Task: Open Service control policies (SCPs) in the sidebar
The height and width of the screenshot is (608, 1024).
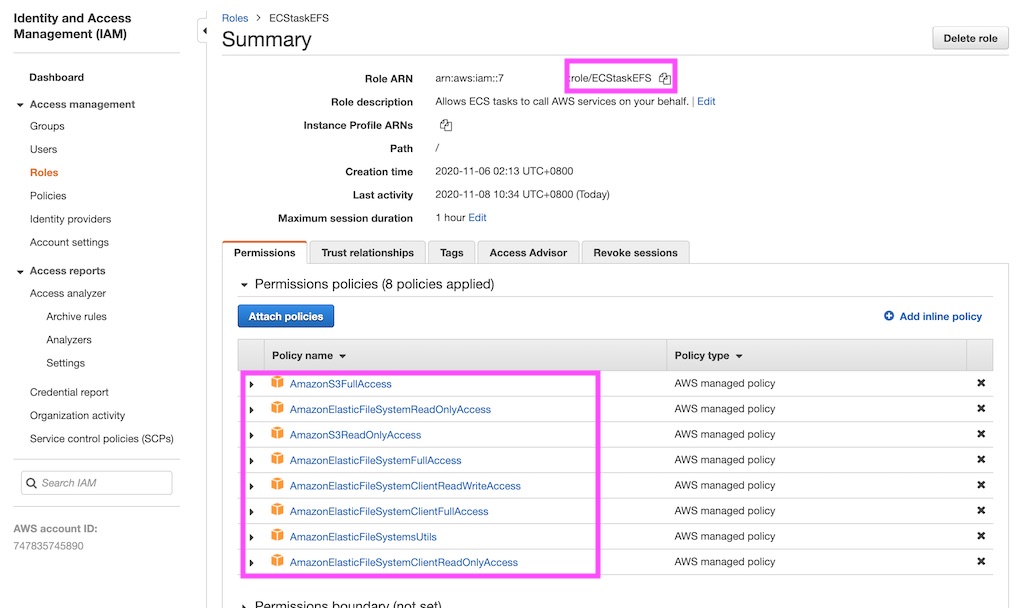Action: coord(101,439)
